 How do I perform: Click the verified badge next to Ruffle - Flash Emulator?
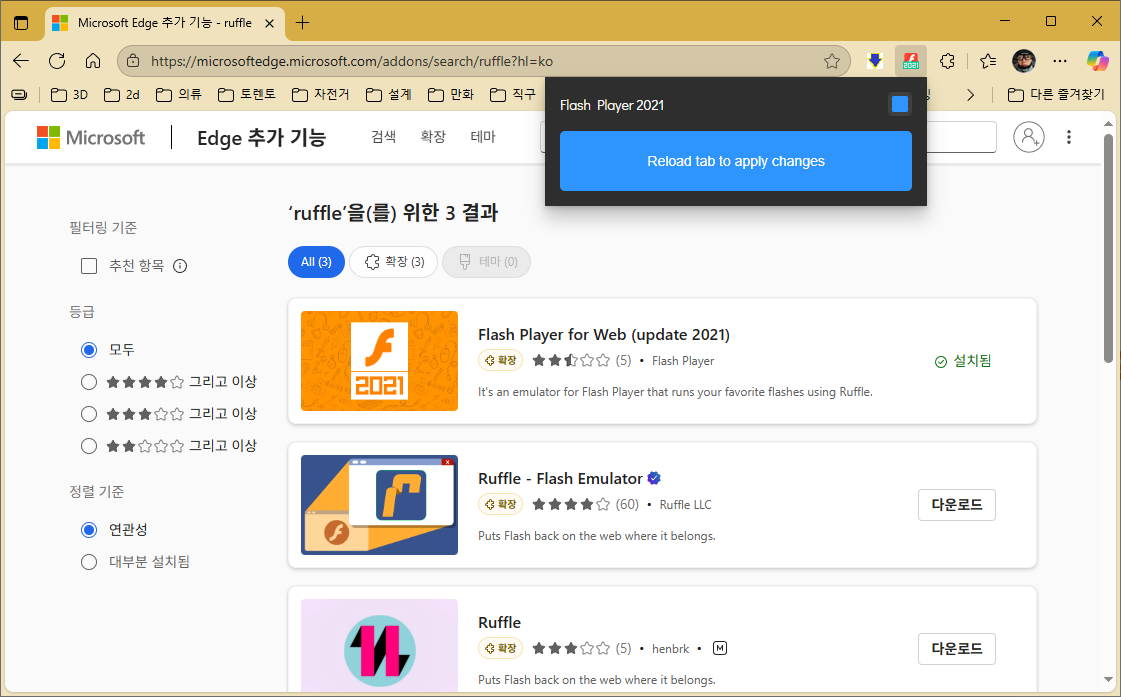pyautogui.click(x=654, y=478)
